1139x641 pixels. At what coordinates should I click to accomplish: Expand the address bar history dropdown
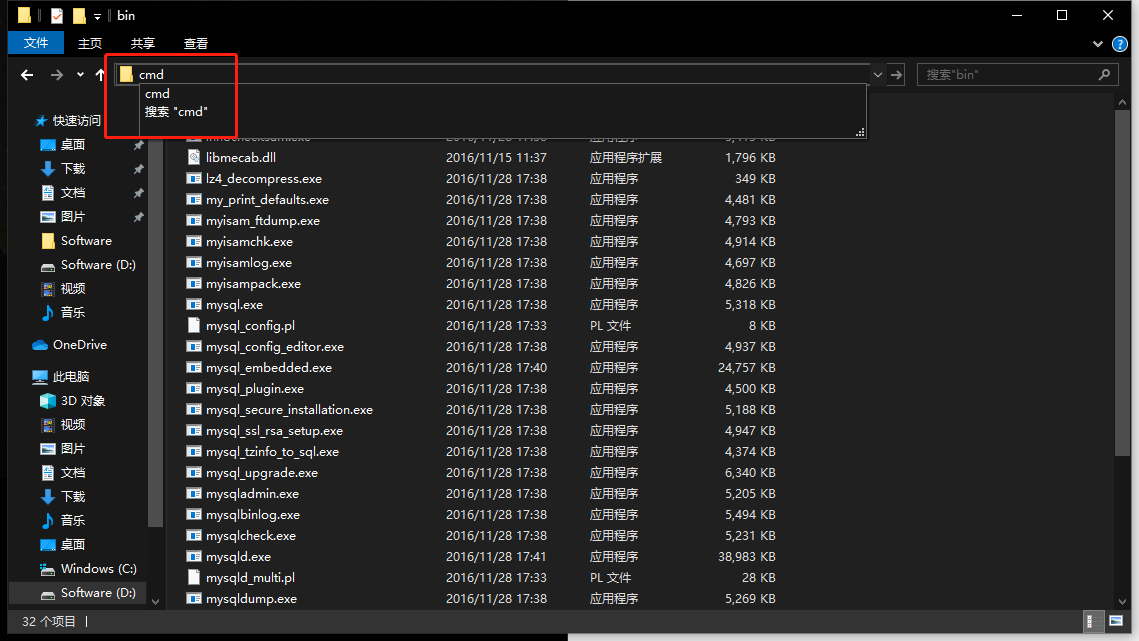click(x=877, y=75)
